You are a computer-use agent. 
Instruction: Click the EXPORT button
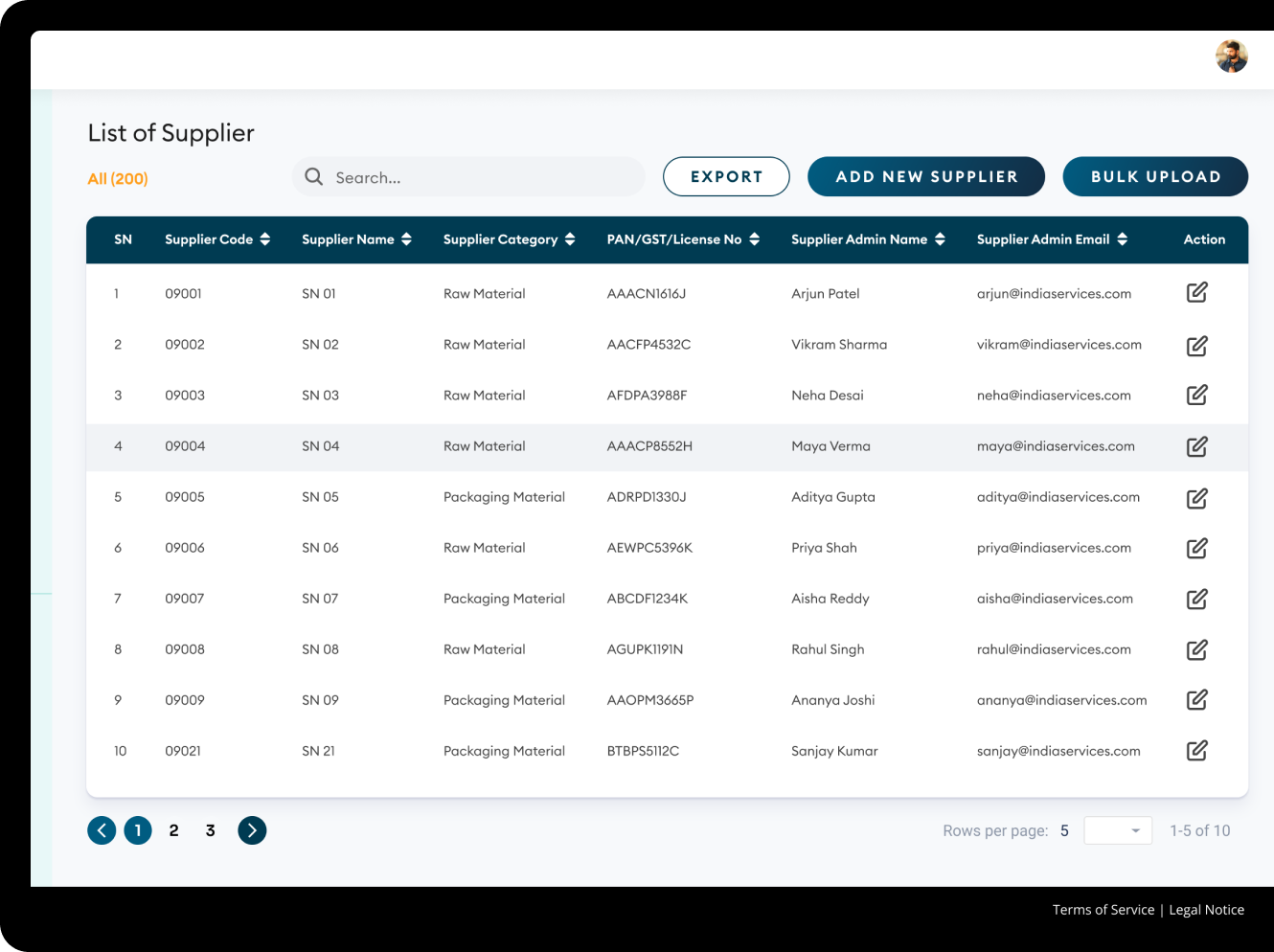coord(725,176)
